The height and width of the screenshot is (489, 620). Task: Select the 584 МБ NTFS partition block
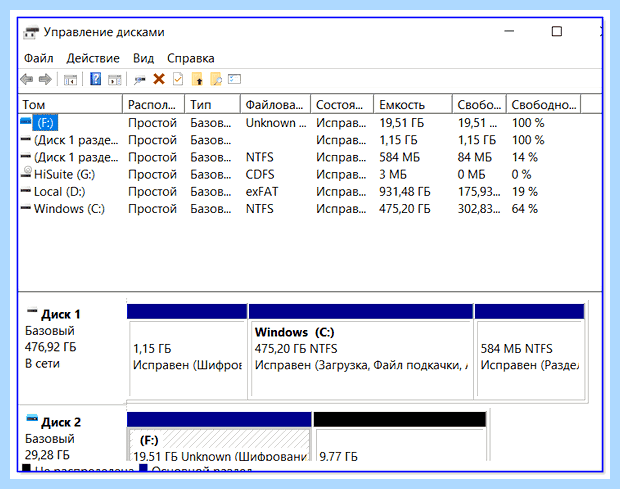pyautogui.click(x=529, y=351)
